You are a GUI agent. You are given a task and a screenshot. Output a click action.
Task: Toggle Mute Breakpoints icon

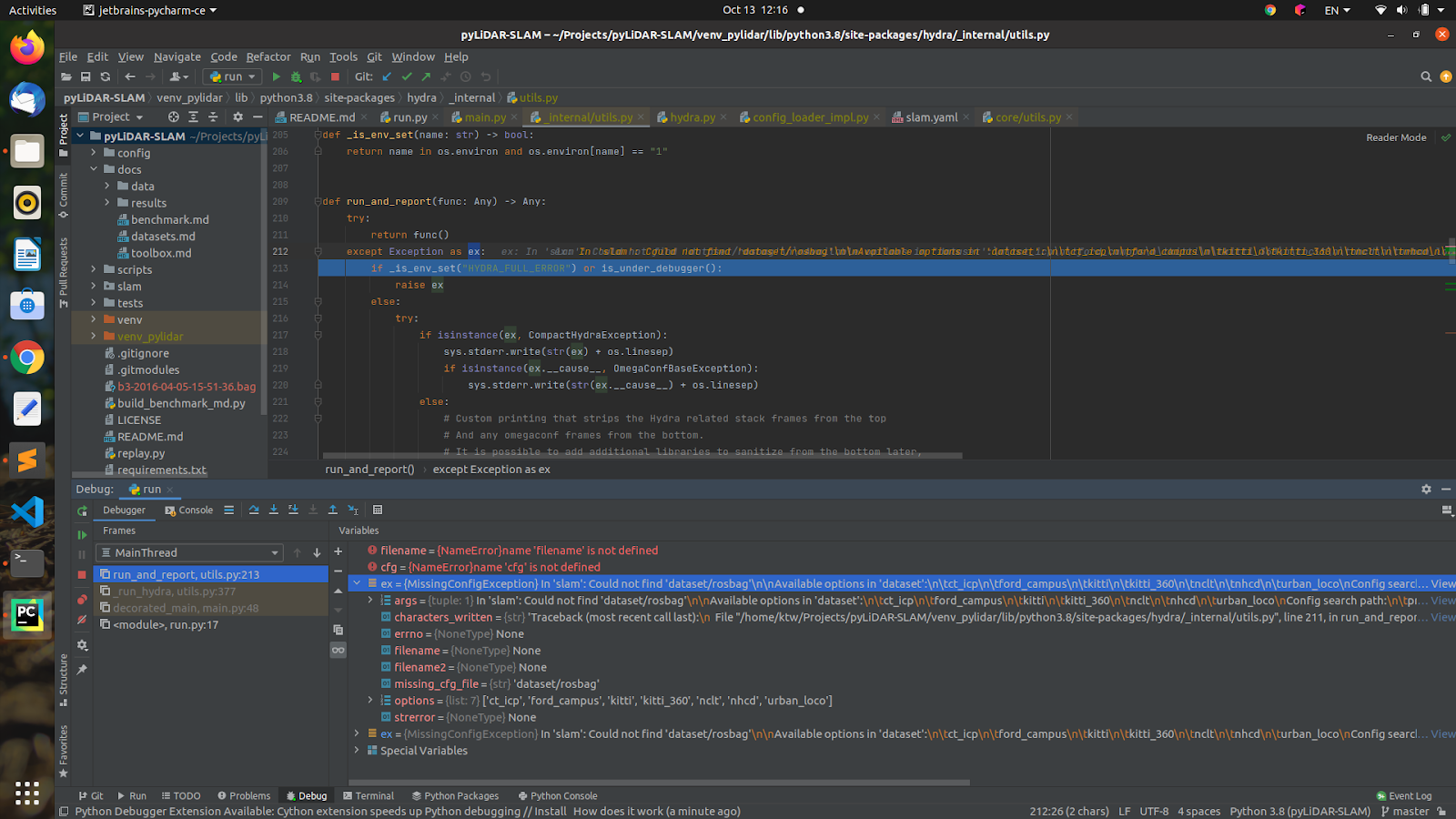pyautogui.click(x=82, y=620)
